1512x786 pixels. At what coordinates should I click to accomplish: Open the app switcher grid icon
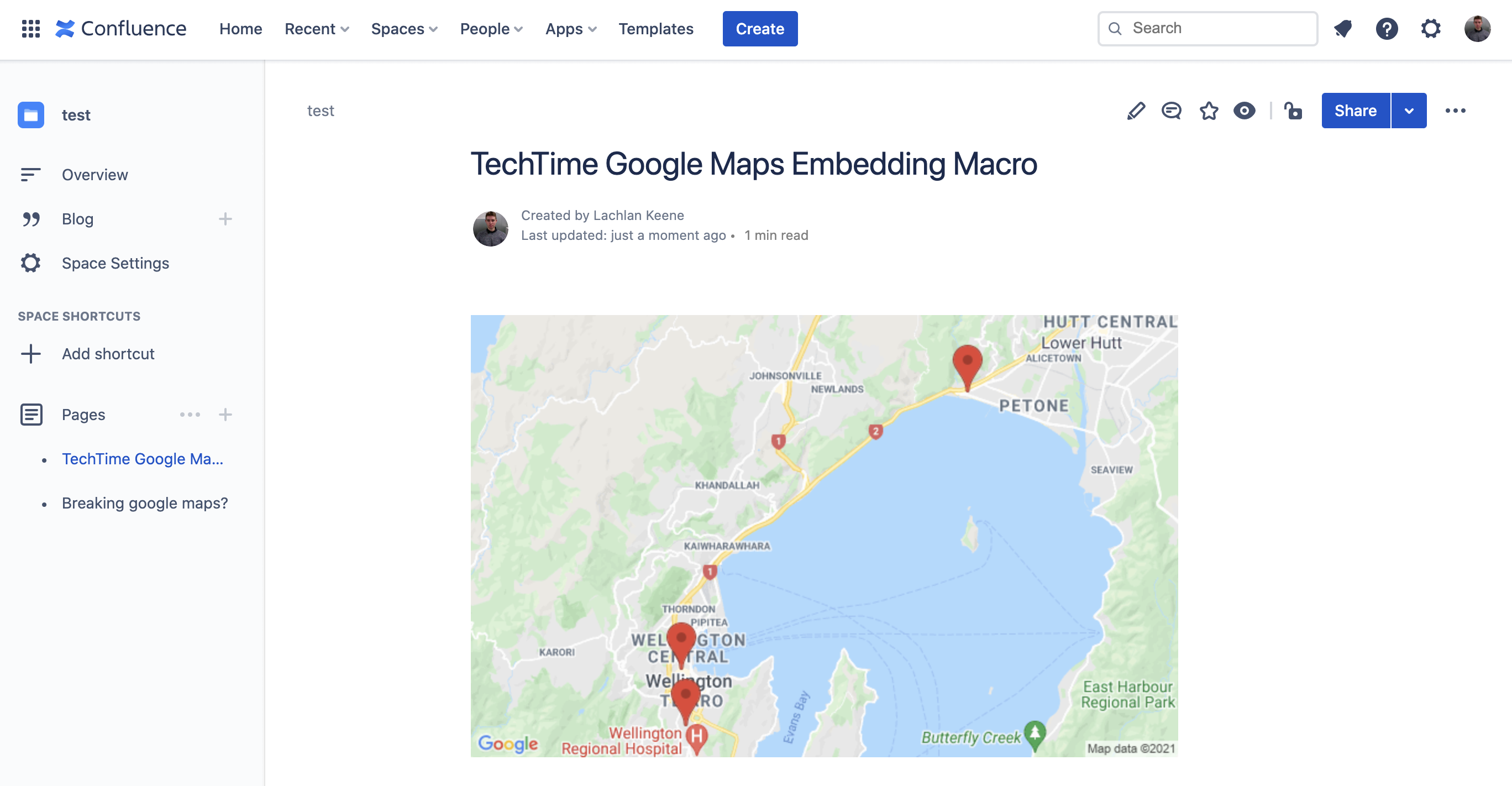pos(30,28)
